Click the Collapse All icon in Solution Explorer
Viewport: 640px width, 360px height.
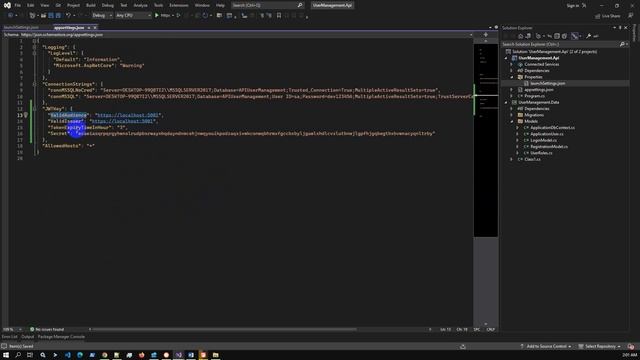click(x=557, y=36)
